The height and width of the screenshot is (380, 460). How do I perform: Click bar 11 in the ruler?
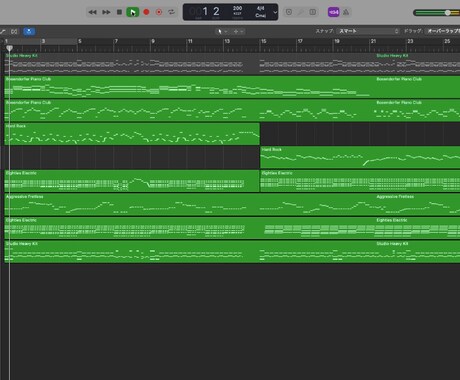(190, 41)
